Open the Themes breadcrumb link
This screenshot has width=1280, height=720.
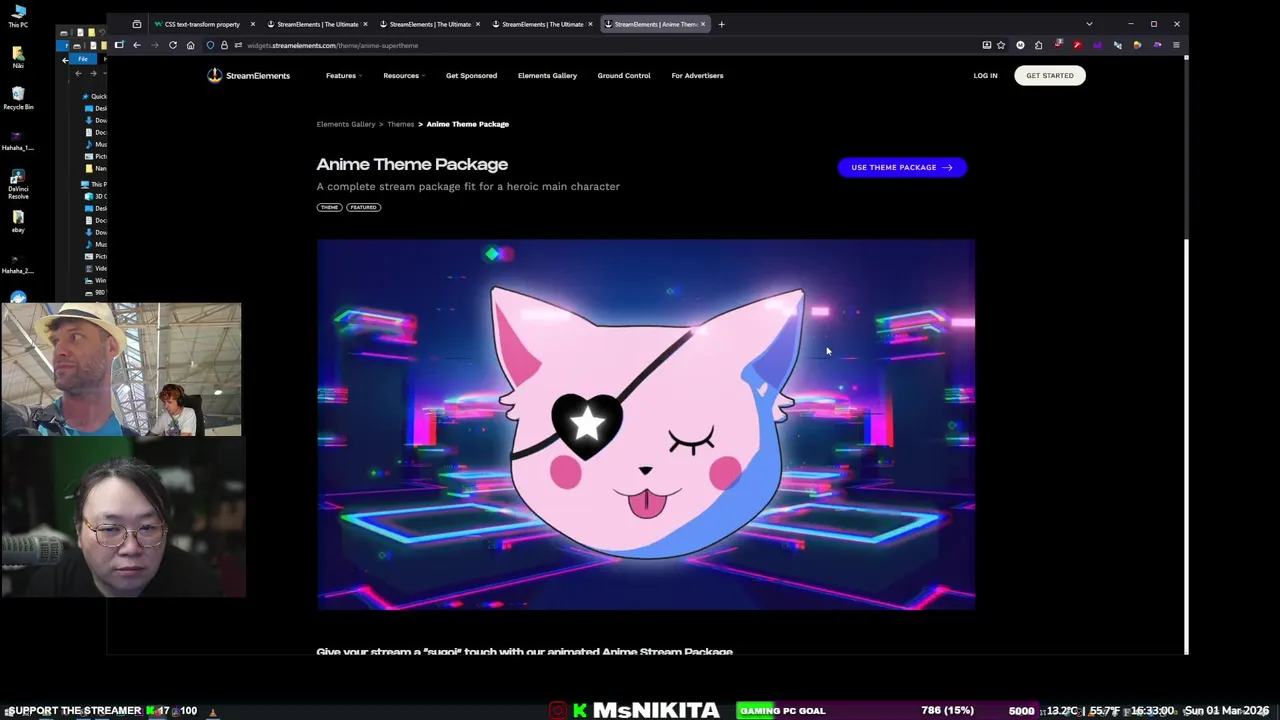coord(401,124)
